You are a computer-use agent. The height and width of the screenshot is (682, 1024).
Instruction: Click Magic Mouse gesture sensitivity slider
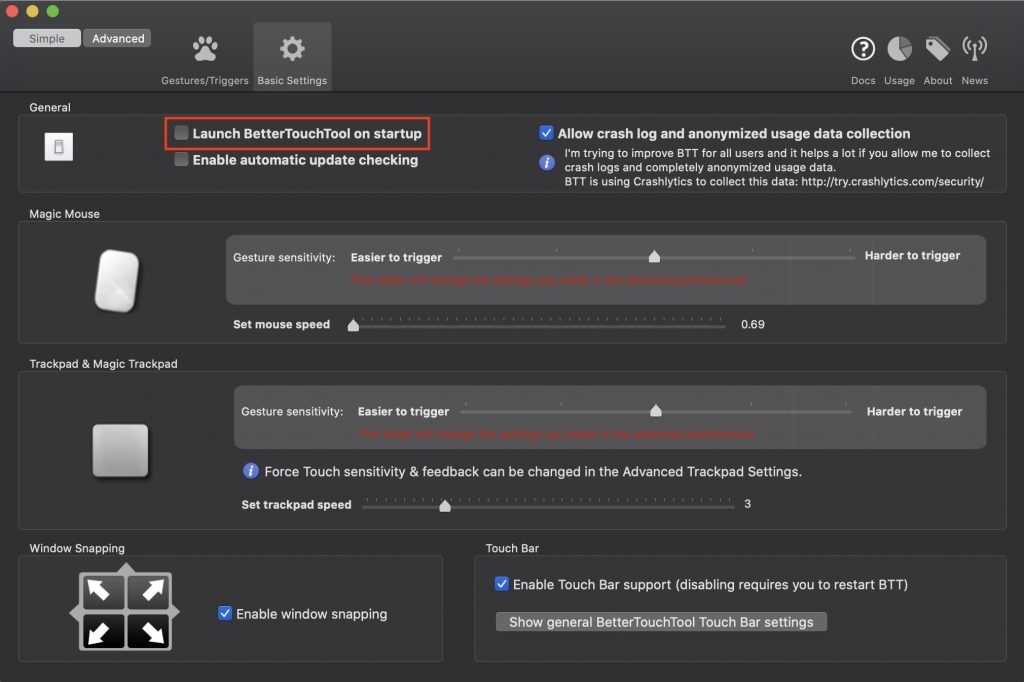[x=654, y=257]
